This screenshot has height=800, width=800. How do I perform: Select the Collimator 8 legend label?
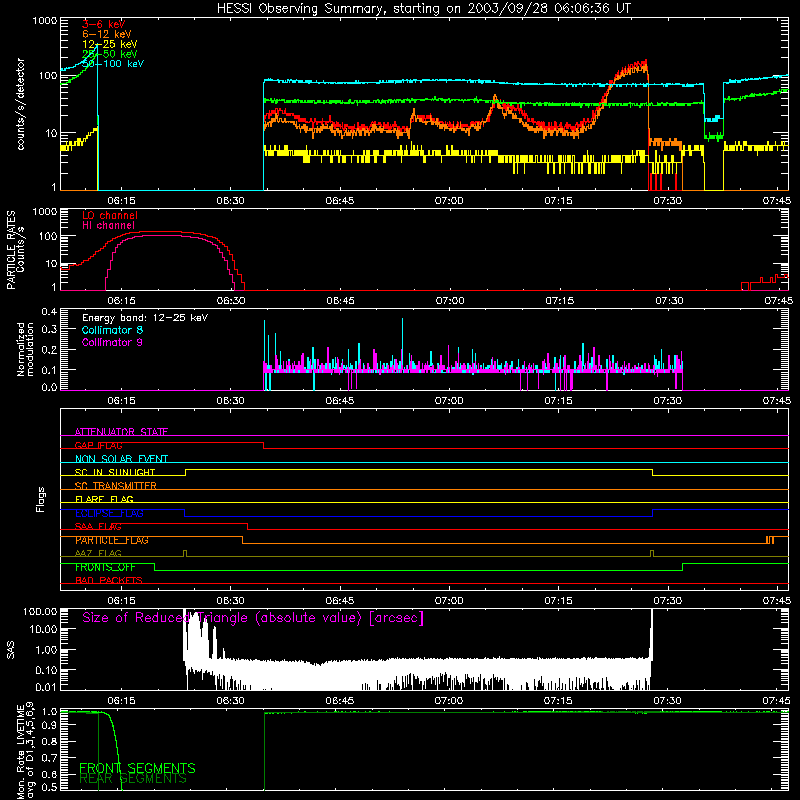coord(112,330)
